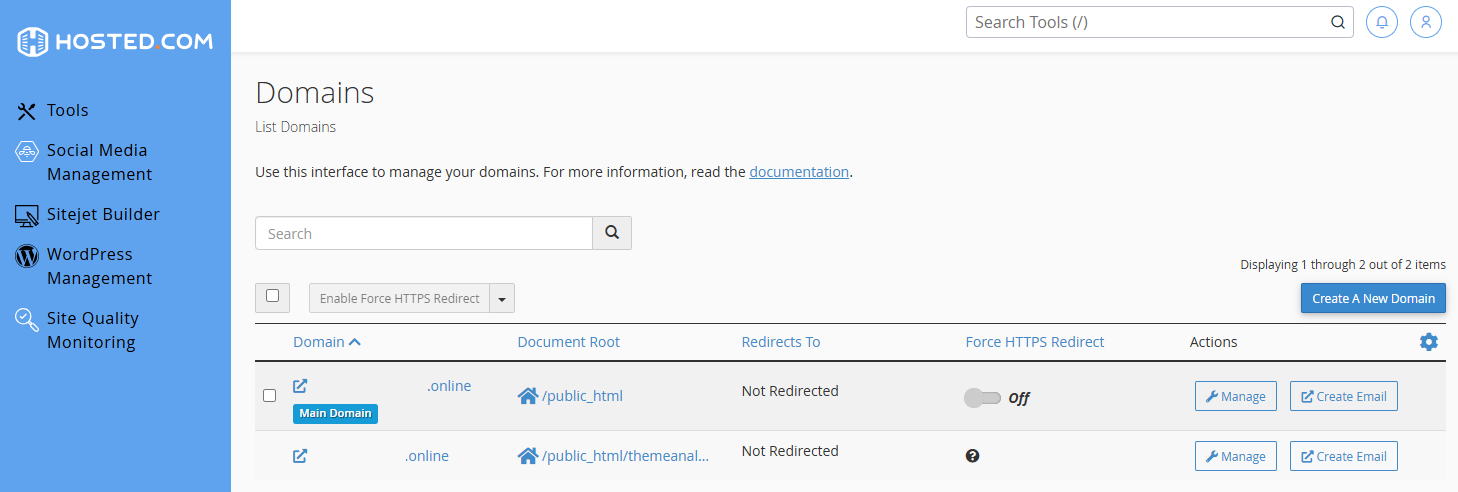The image size is (1458, 492).
Task: Click Create Email for second domain
Action: (1343, 456)
